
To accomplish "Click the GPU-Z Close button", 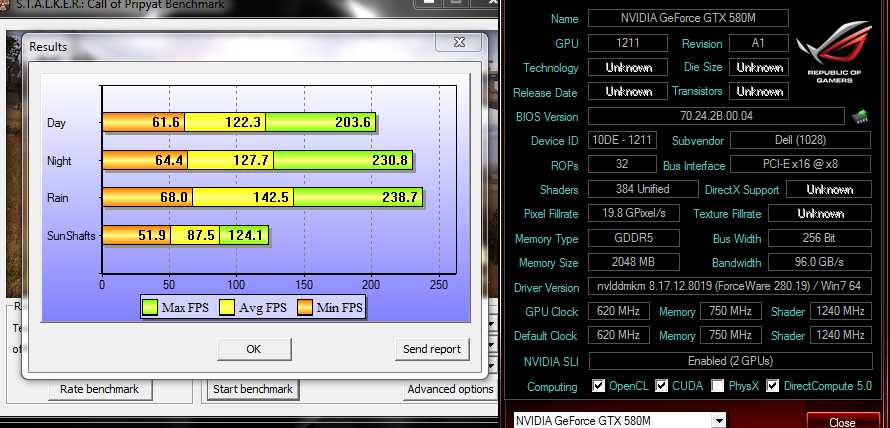I will [x=842, y=422].
